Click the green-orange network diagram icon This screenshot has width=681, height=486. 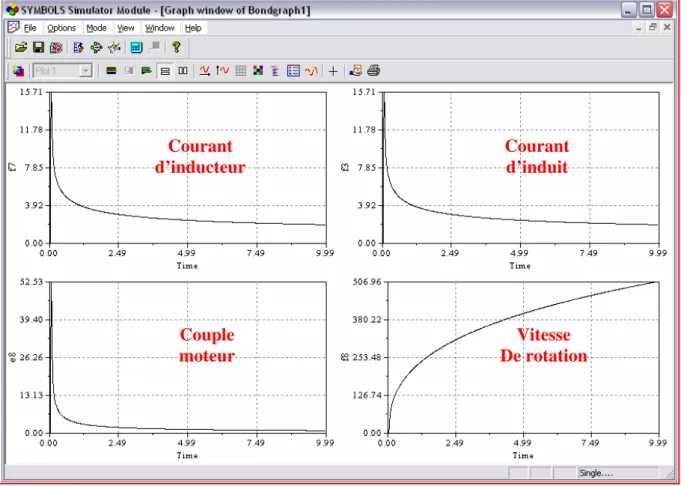tap(96, 47)
